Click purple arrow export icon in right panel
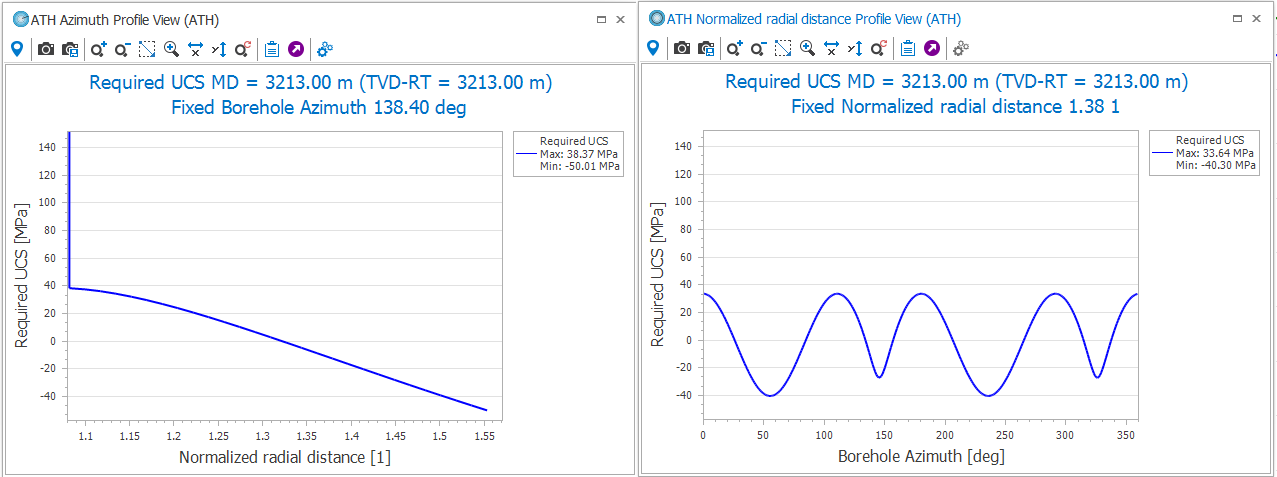The image size is (1277, 477). point(932,48)
